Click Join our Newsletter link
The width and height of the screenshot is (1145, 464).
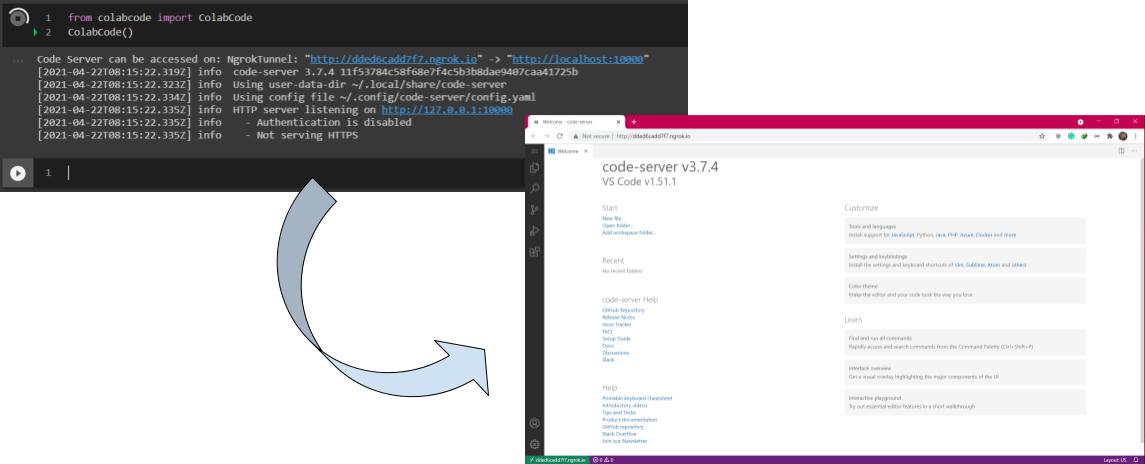click(624, 441)
